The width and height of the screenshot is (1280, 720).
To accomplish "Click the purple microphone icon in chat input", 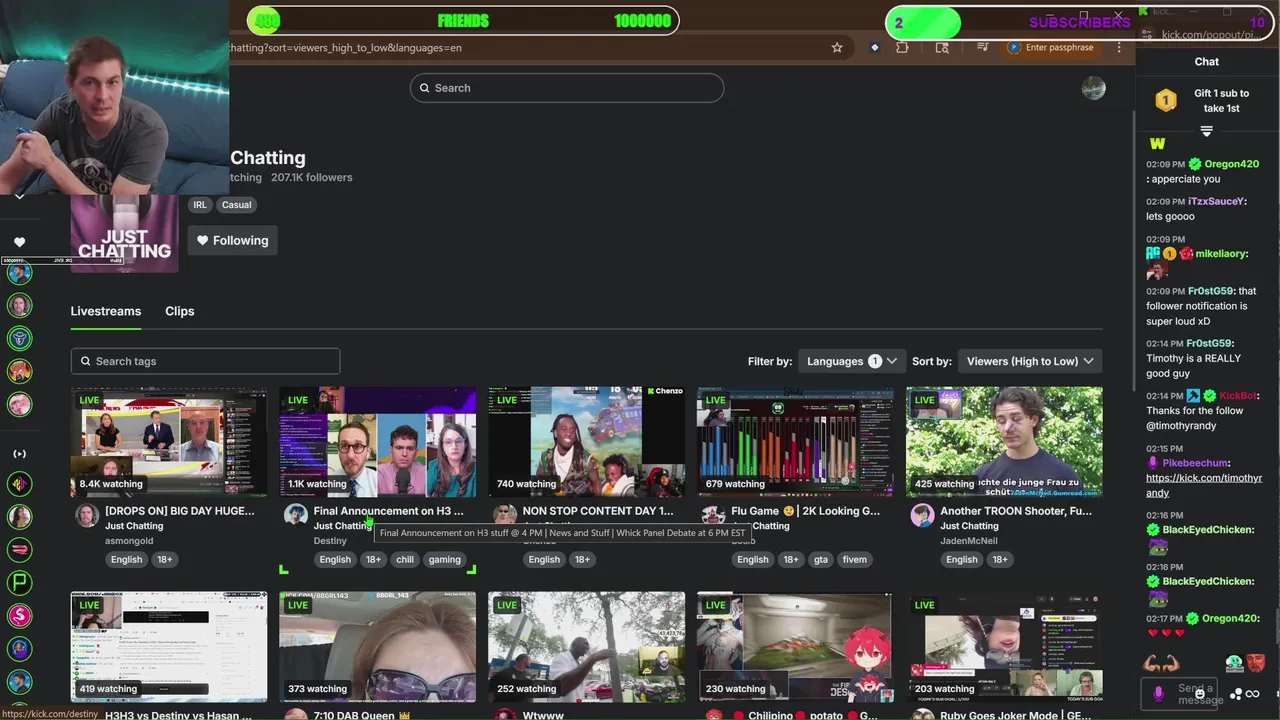I will point(1158,694).
